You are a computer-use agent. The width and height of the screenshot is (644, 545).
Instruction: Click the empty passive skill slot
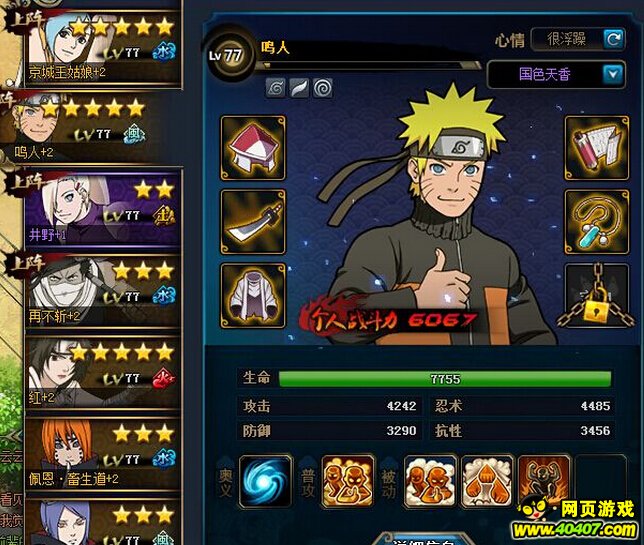pyautogui.click(x=600, y=481)
